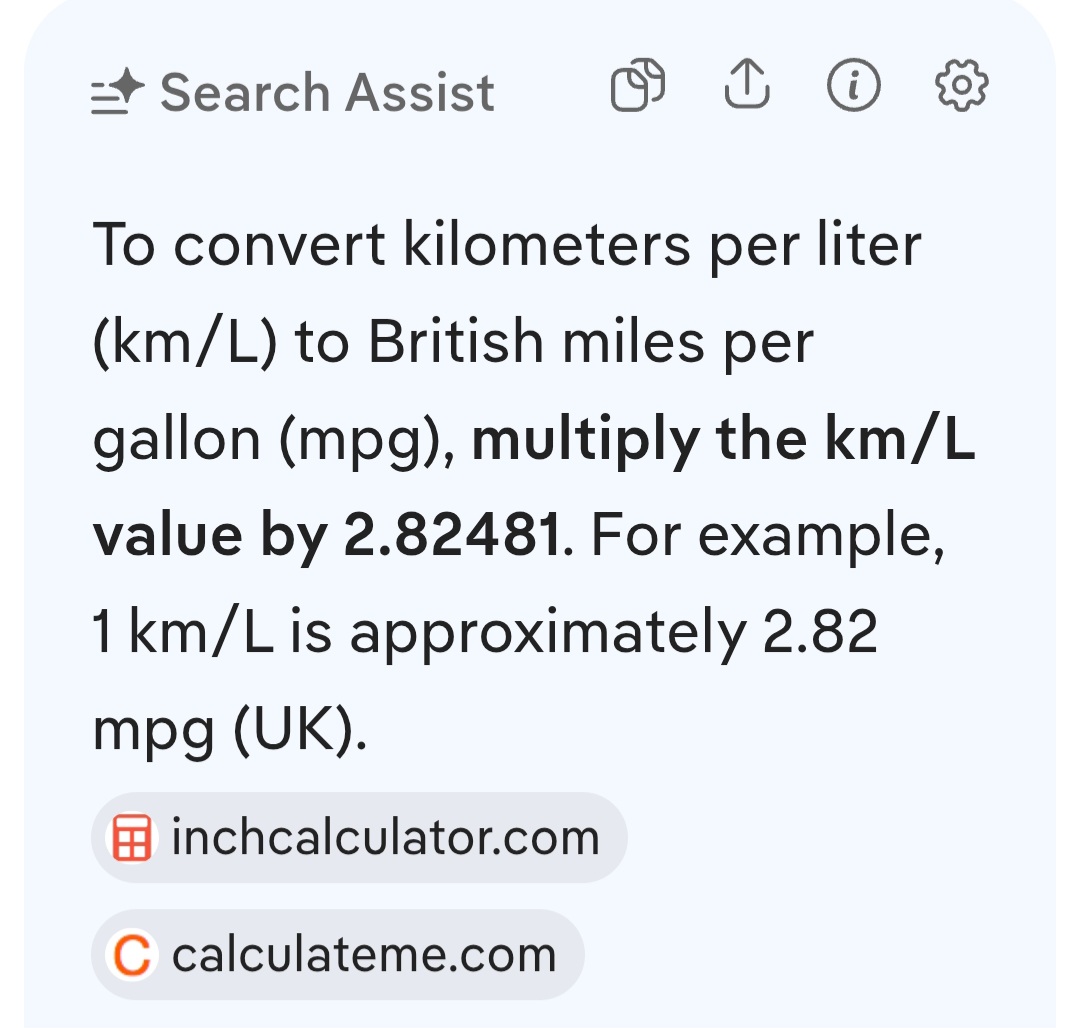Click the words "To convert kilometers"
1080x1028 pixels.
391,244
